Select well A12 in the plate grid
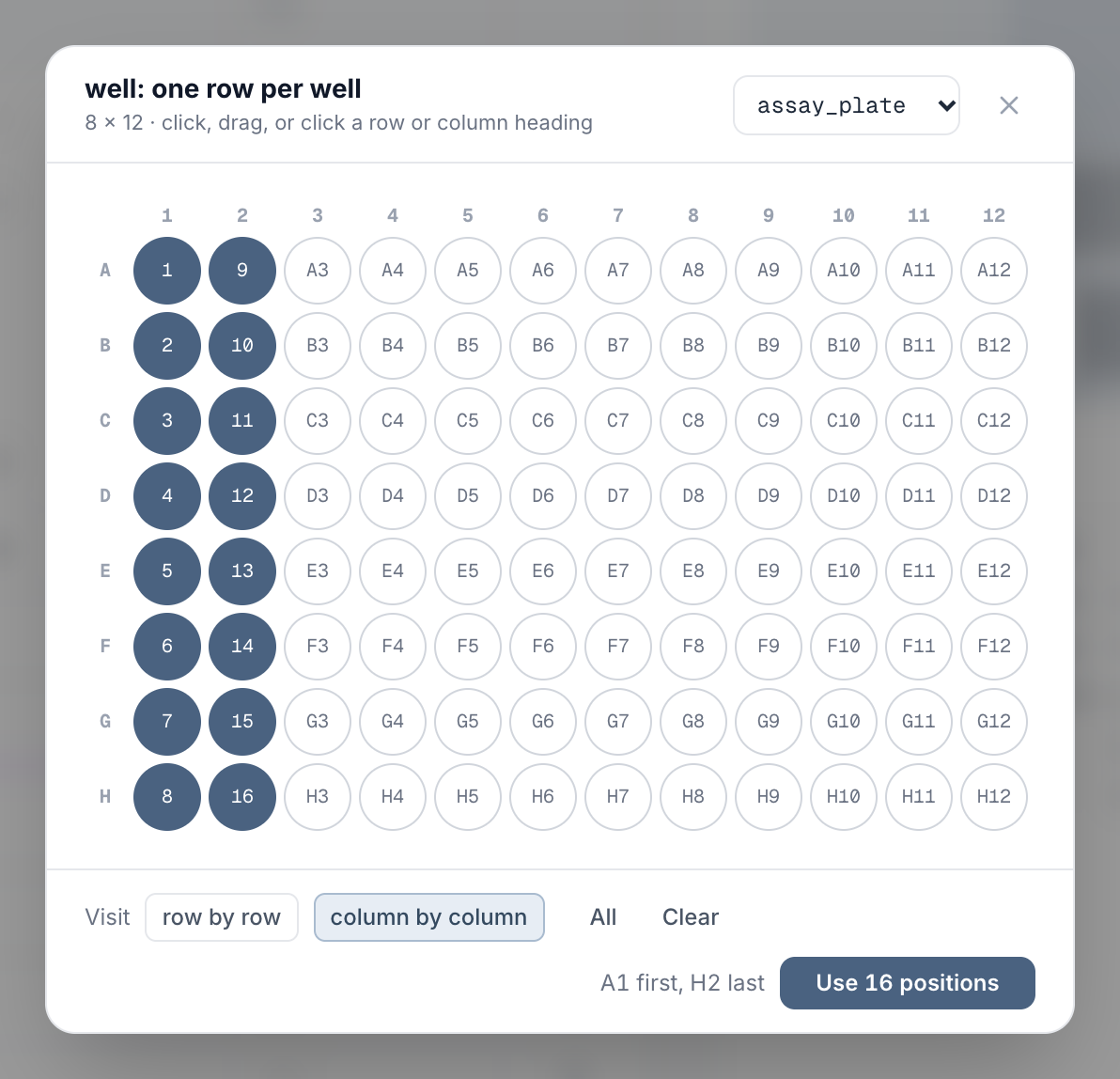Image resolution: width=1120 pixels, height=1079 pixels. click(993, 271)
